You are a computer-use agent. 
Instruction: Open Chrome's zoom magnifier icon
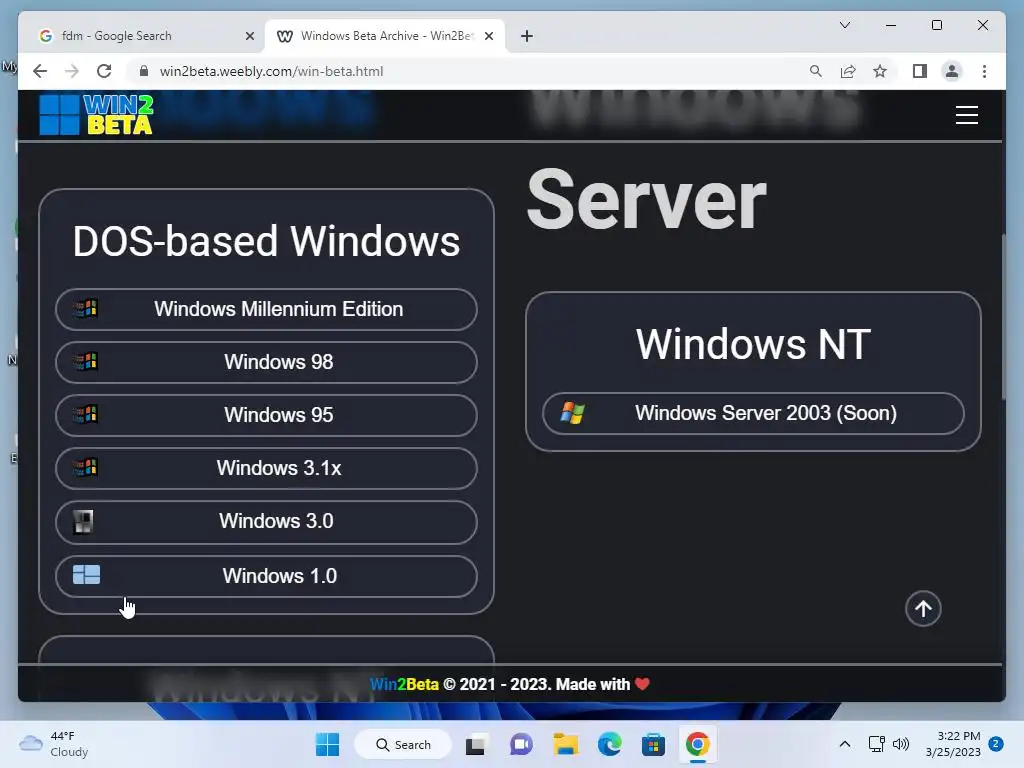[x=816, y=71]
